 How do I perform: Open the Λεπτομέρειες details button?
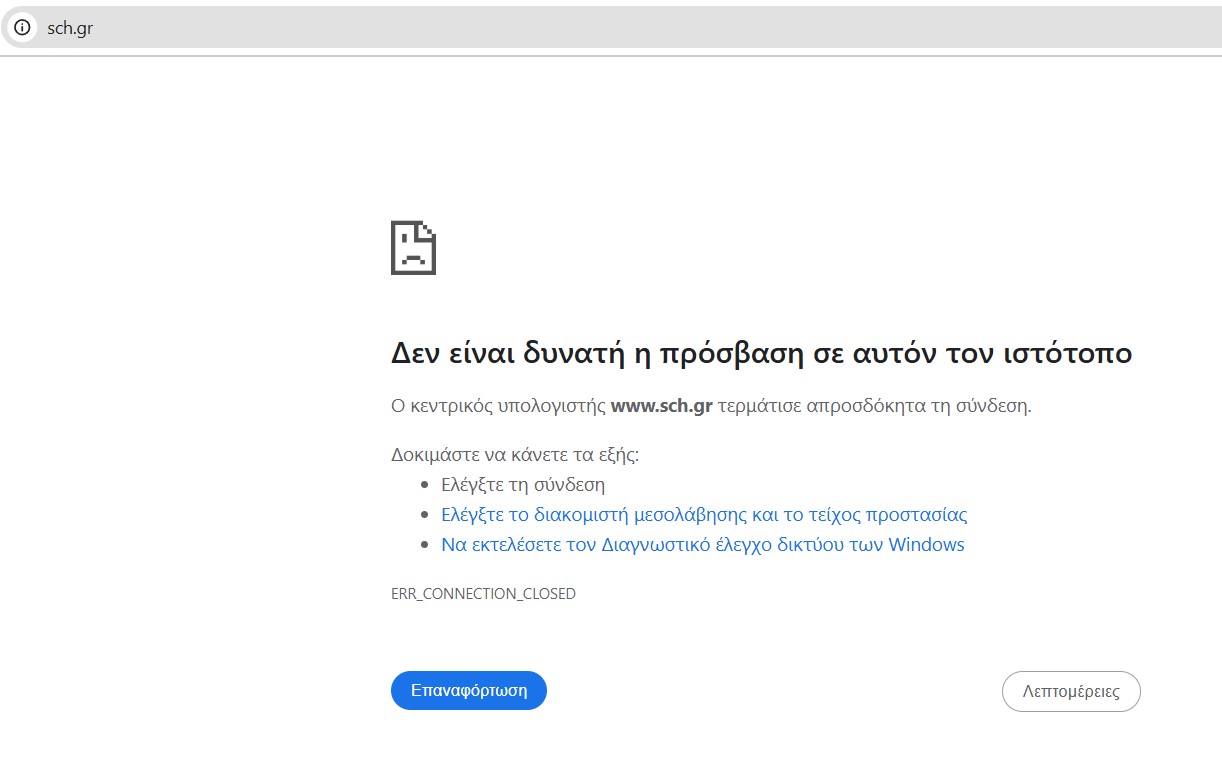click(x=1070, y=691)
